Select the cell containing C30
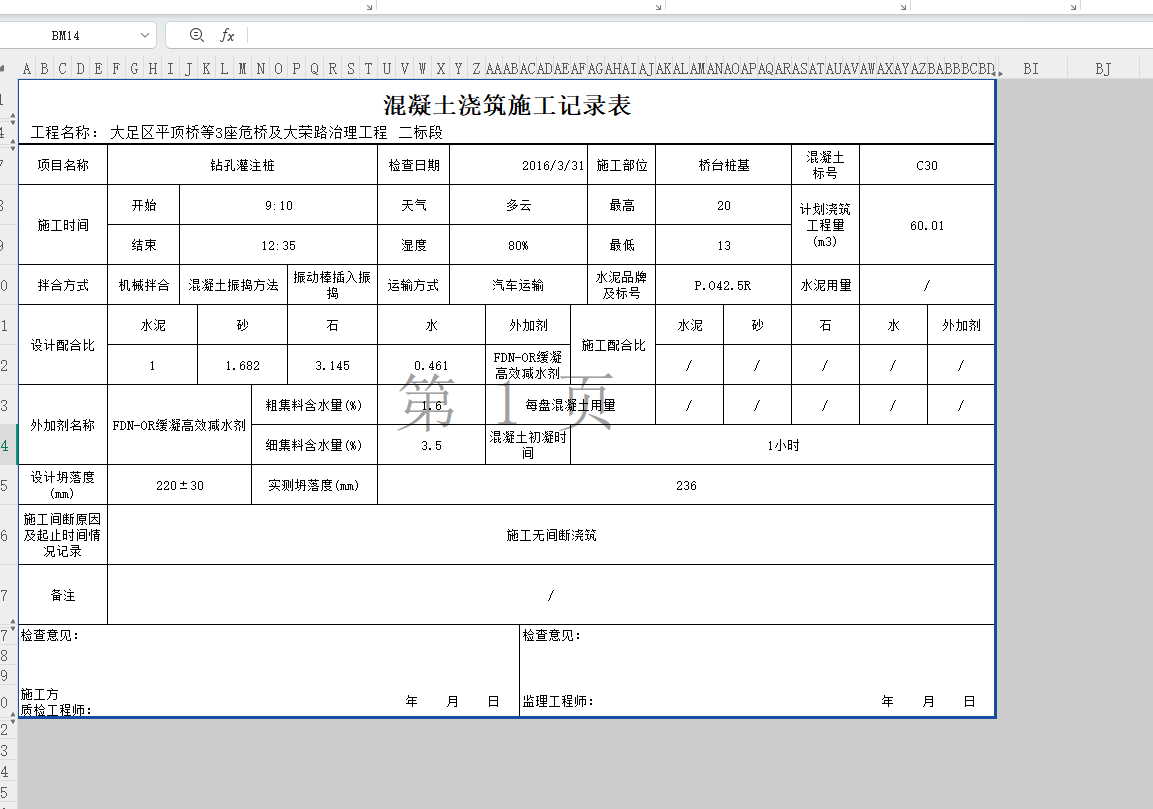This screenshot has width=1153, height=809. coord(926,166)
